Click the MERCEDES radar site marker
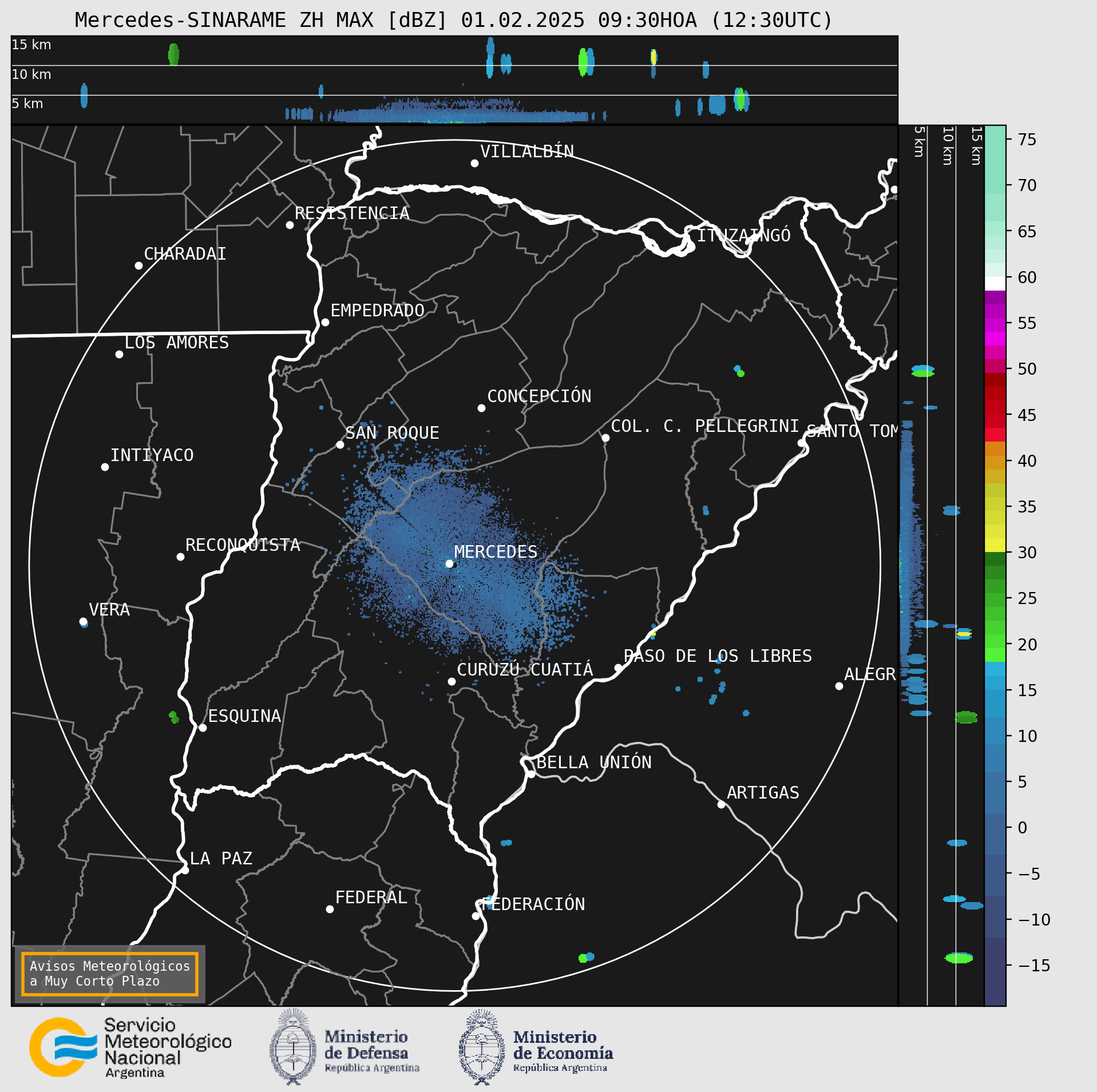Image resolution: width=1097 pixels, height=1092 pixels. click(x=450, y=564)
